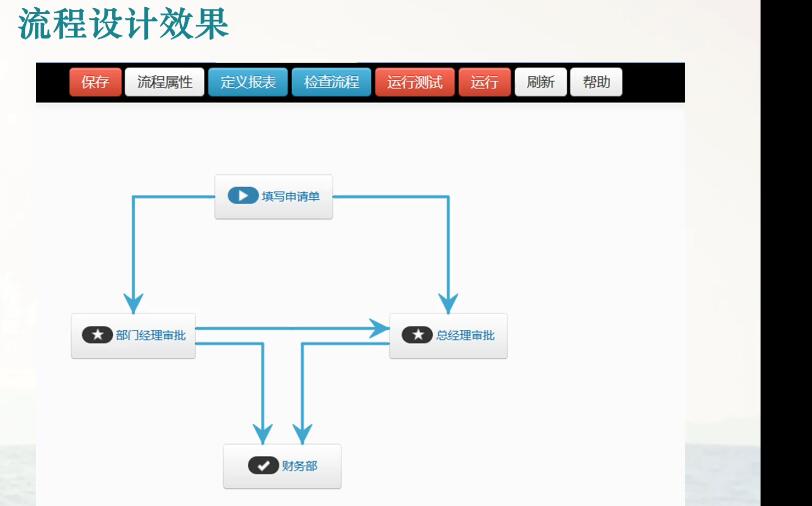Click the 运行 run button
Viewport: 812px width, 506px height.
485,82
